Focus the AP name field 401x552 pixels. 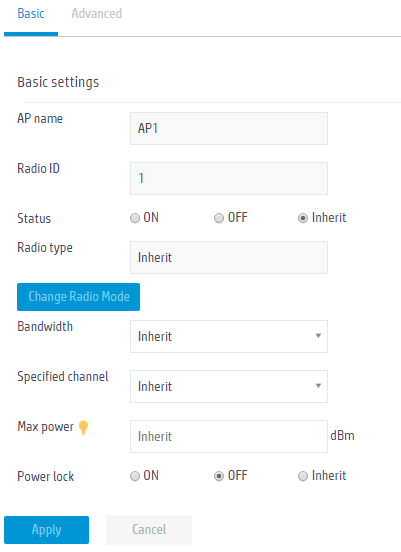pos(229,128)
